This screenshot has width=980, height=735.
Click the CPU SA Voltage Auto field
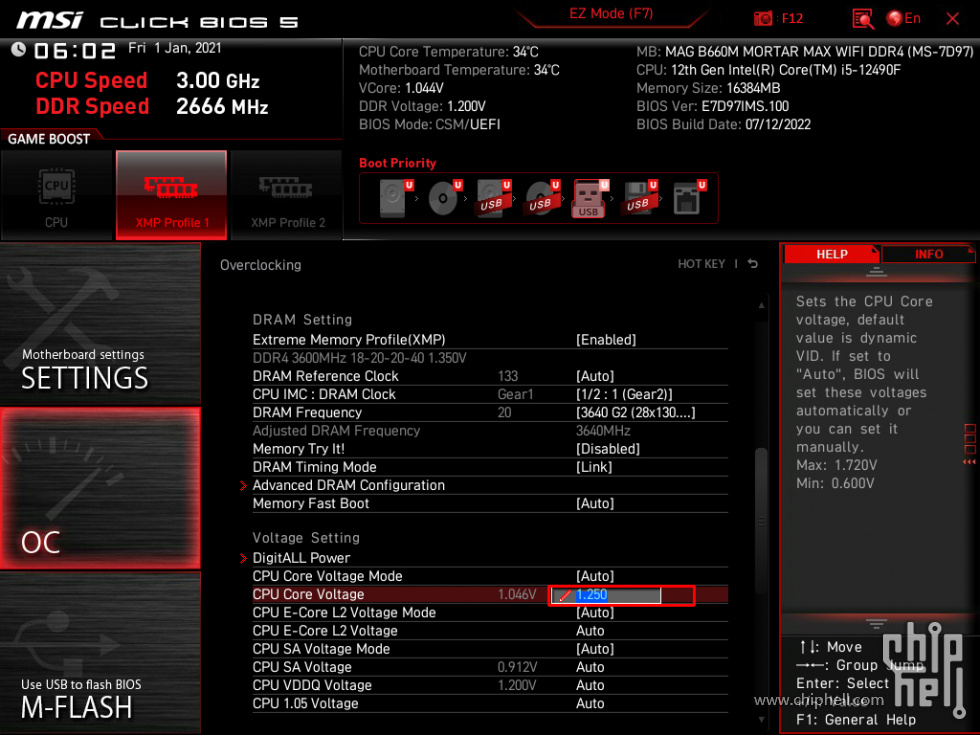coord(590,668)
